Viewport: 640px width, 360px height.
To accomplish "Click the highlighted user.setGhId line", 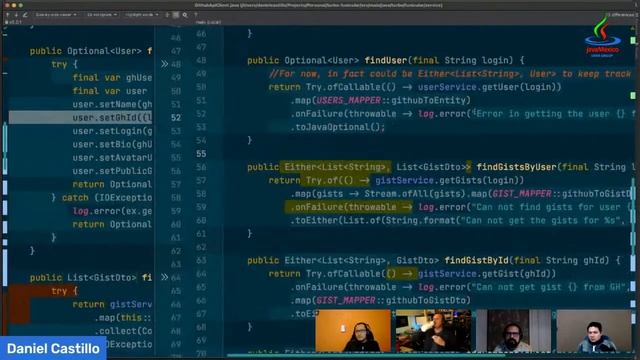I will [80, 118].
